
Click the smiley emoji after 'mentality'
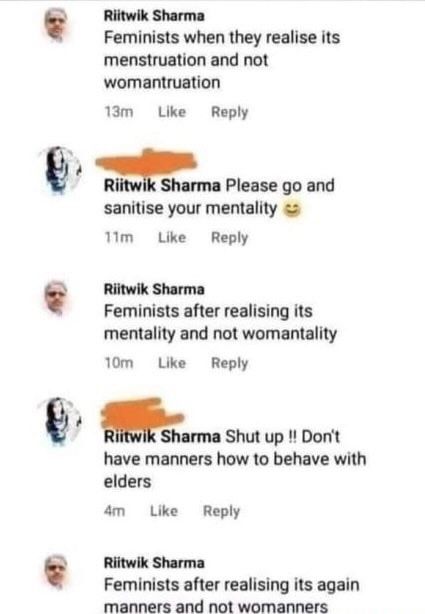(292, 210)
